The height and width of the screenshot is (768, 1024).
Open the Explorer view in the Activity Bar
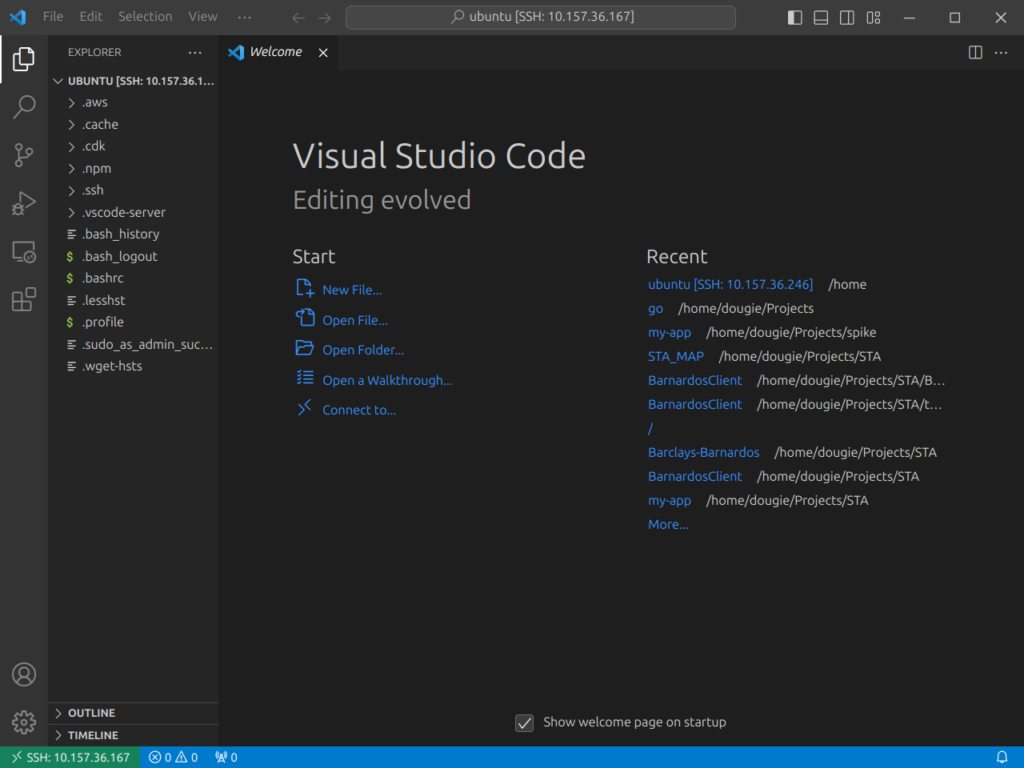tap(24, 59)
